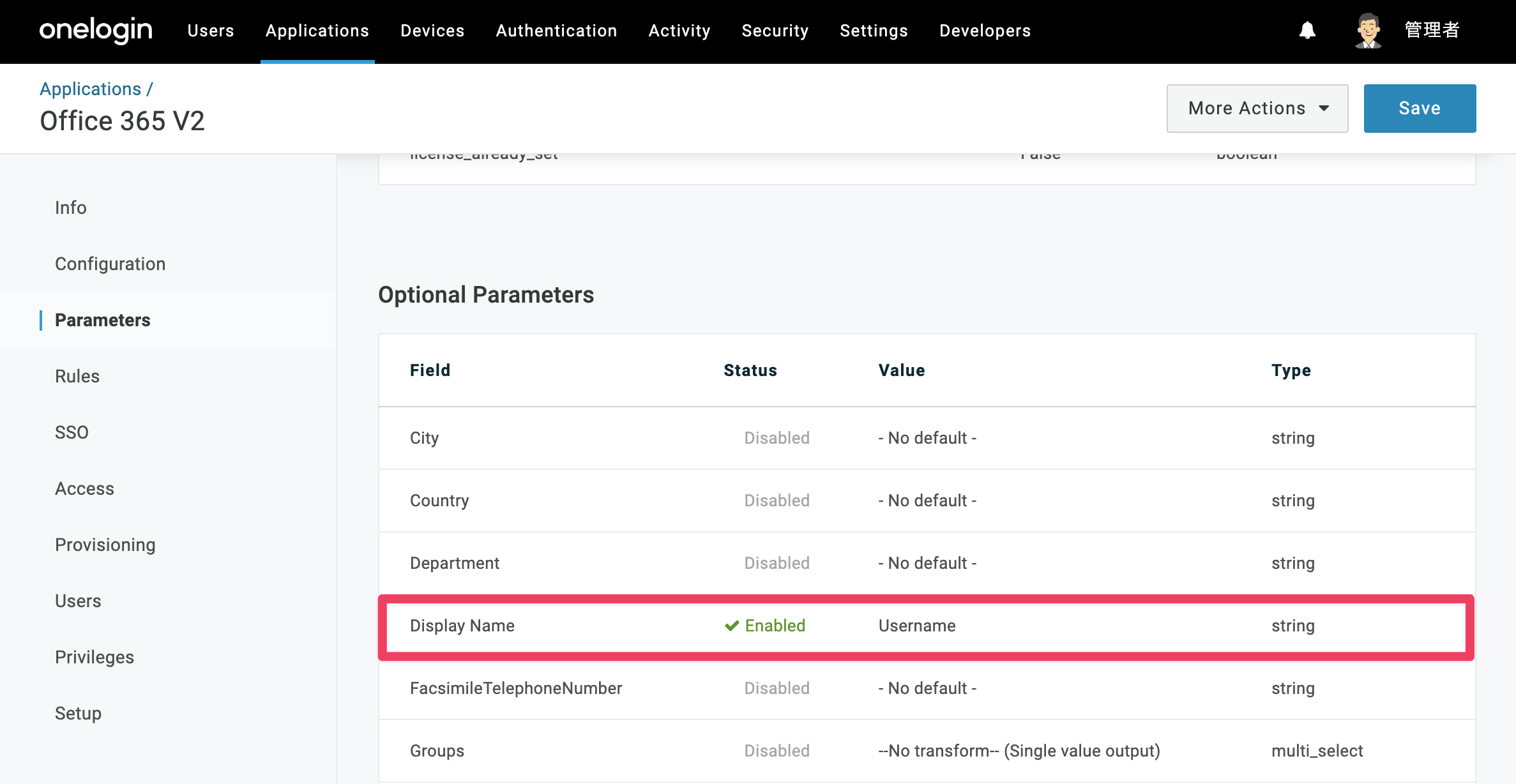Open the Users top menu
The width and height of the screenshot is (1516, 784).
211,31
